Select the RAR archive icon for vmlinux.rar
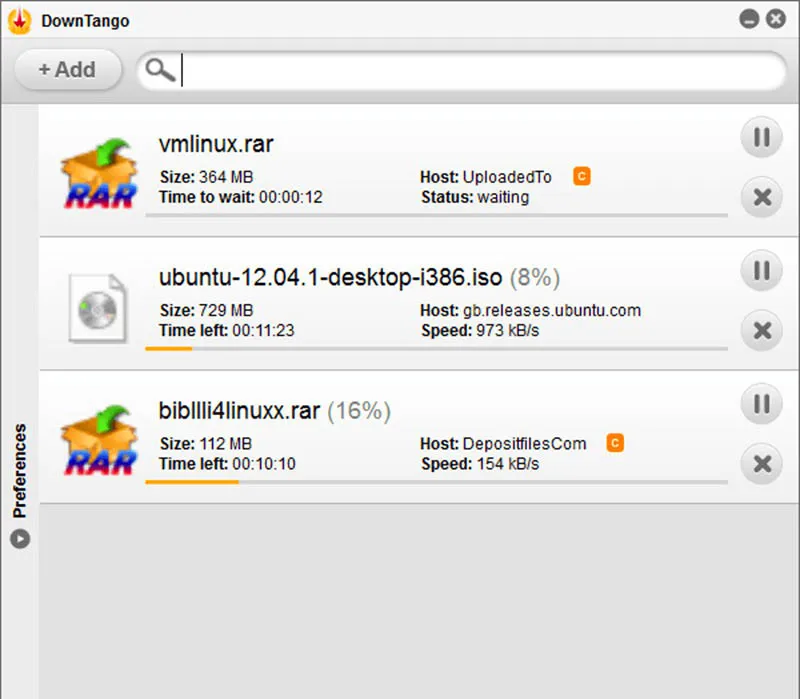 [x=97, y=170]
